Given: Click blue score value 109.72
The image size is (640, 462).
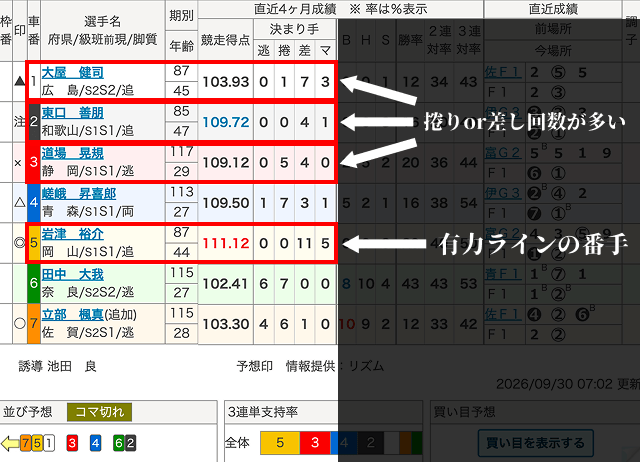Looking at the screenshot, I should 226,122.
